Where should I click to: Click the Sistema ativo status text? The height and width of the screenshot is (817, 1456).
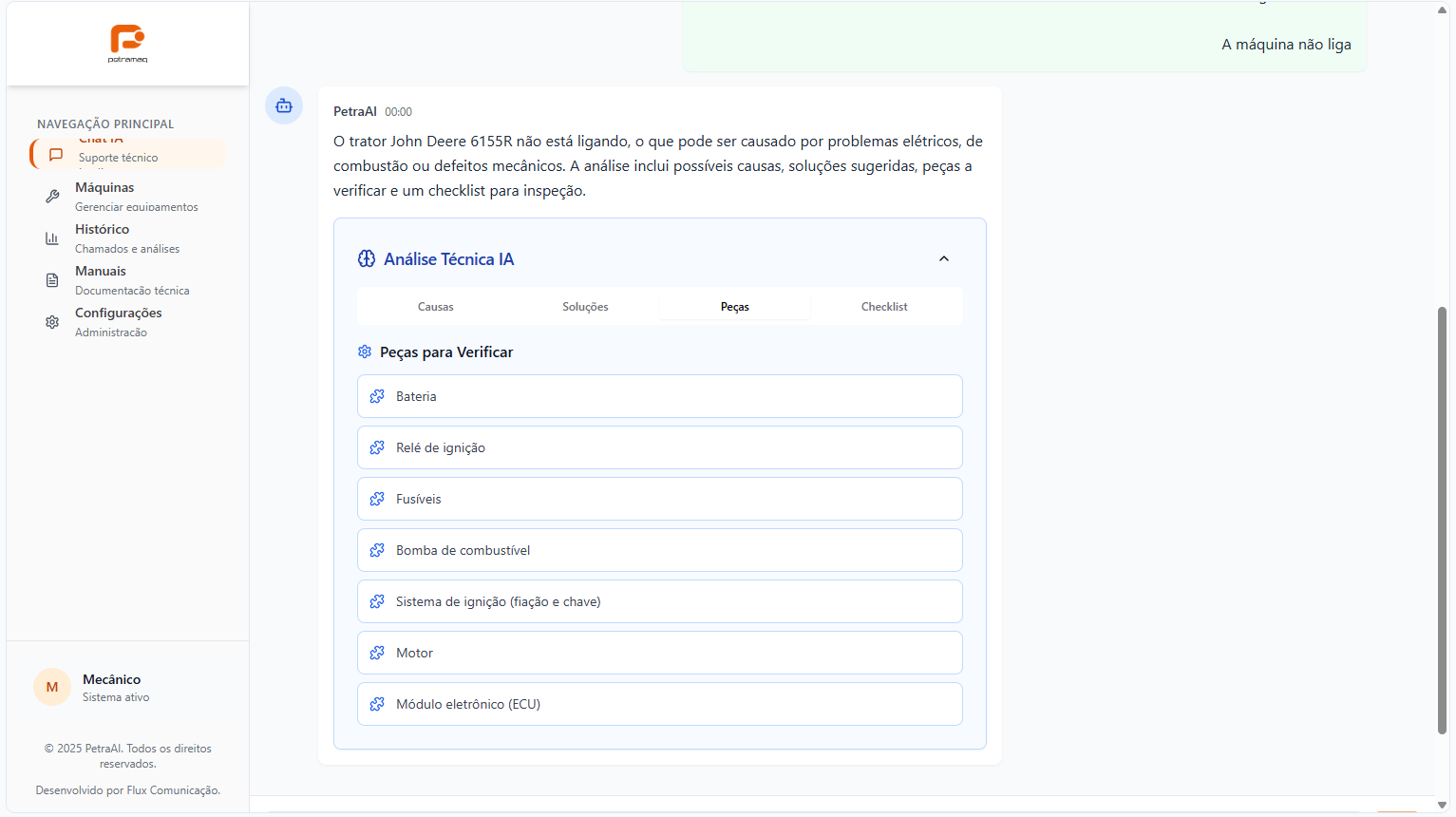(116, 697)
